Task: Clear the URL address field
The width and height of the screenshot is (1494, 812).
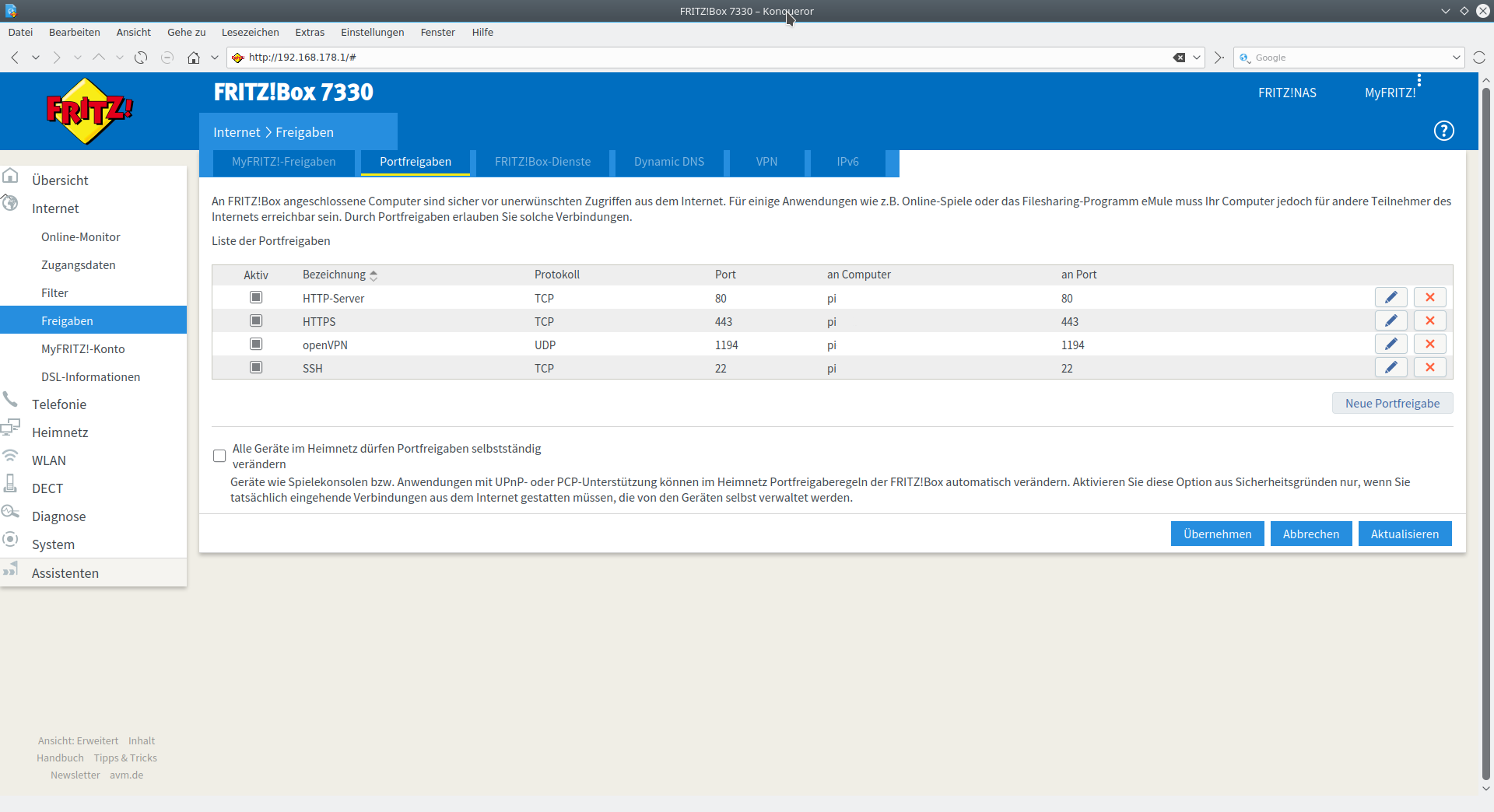Action: [x=1179, y=58]
